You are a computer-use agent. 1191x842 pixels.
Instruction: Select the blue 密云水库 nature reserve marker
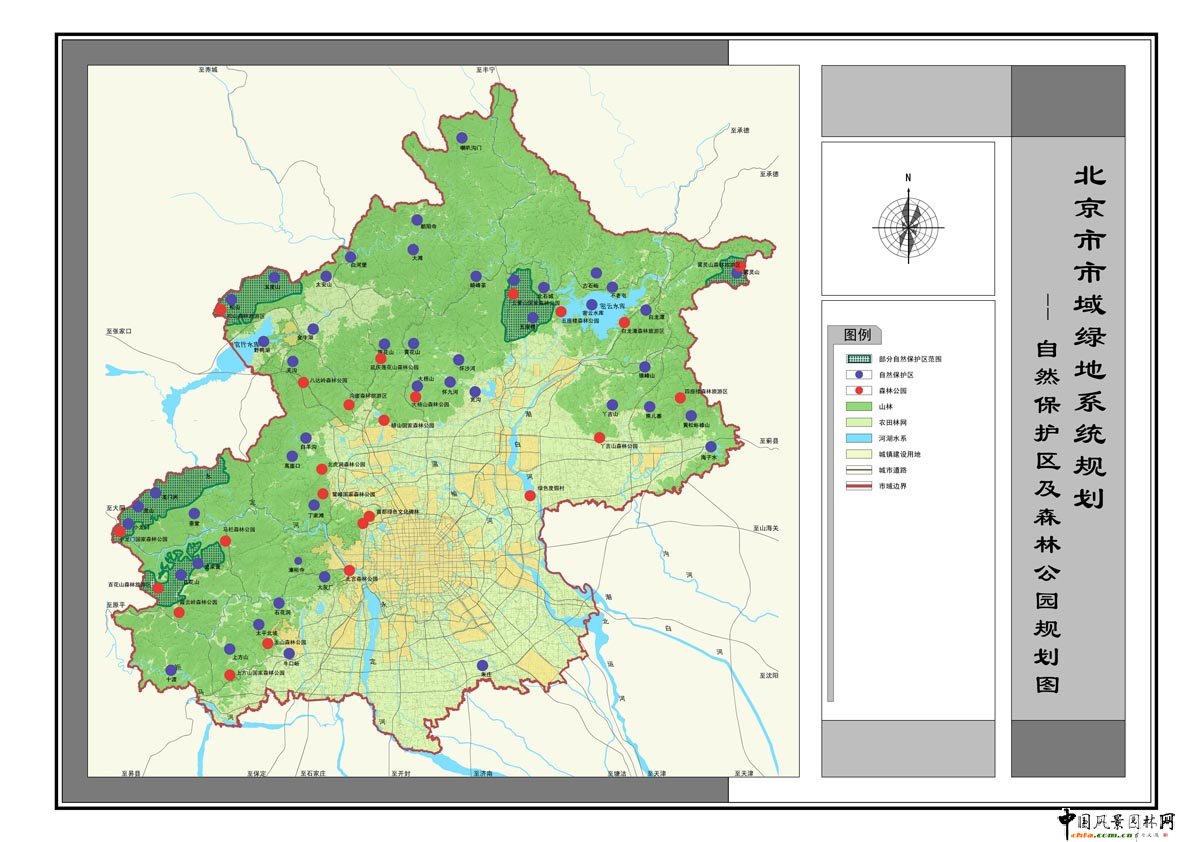[x=592, y=304]
